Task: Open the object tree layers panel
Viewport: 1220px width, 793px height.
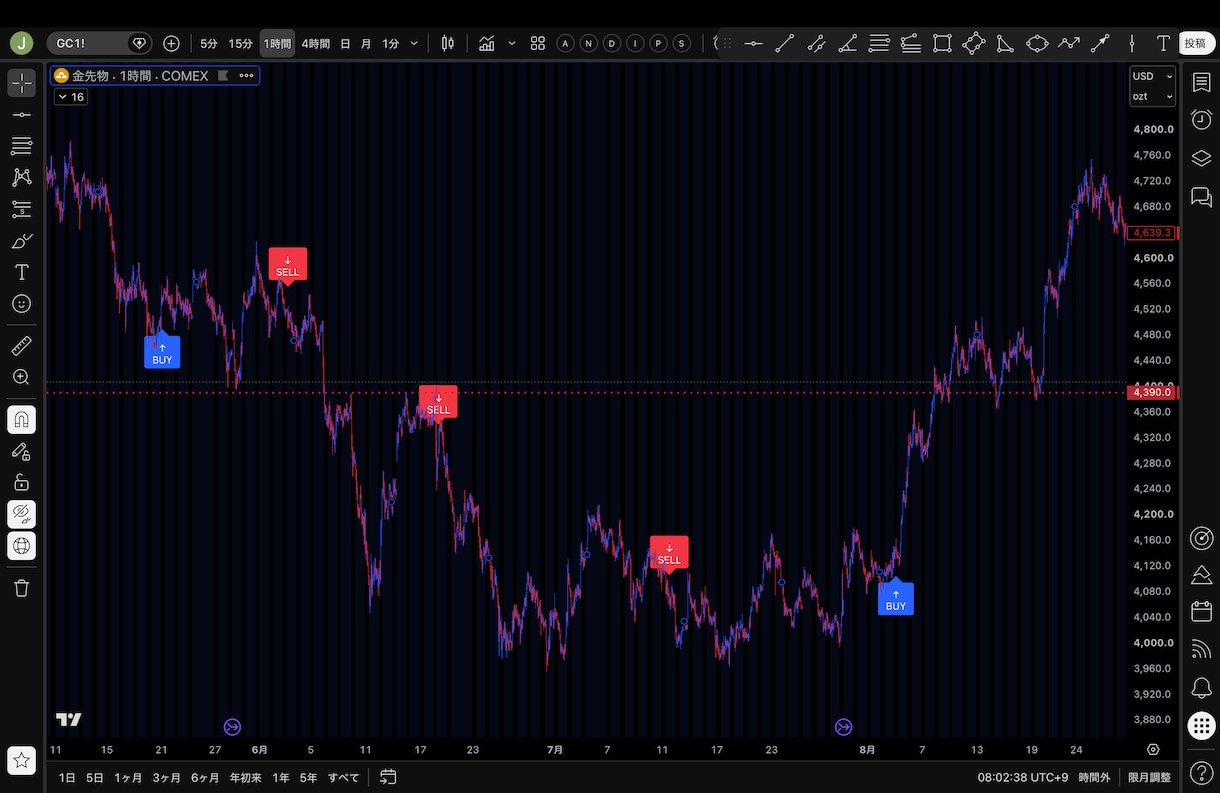Action: click(x=1201, y=158)
